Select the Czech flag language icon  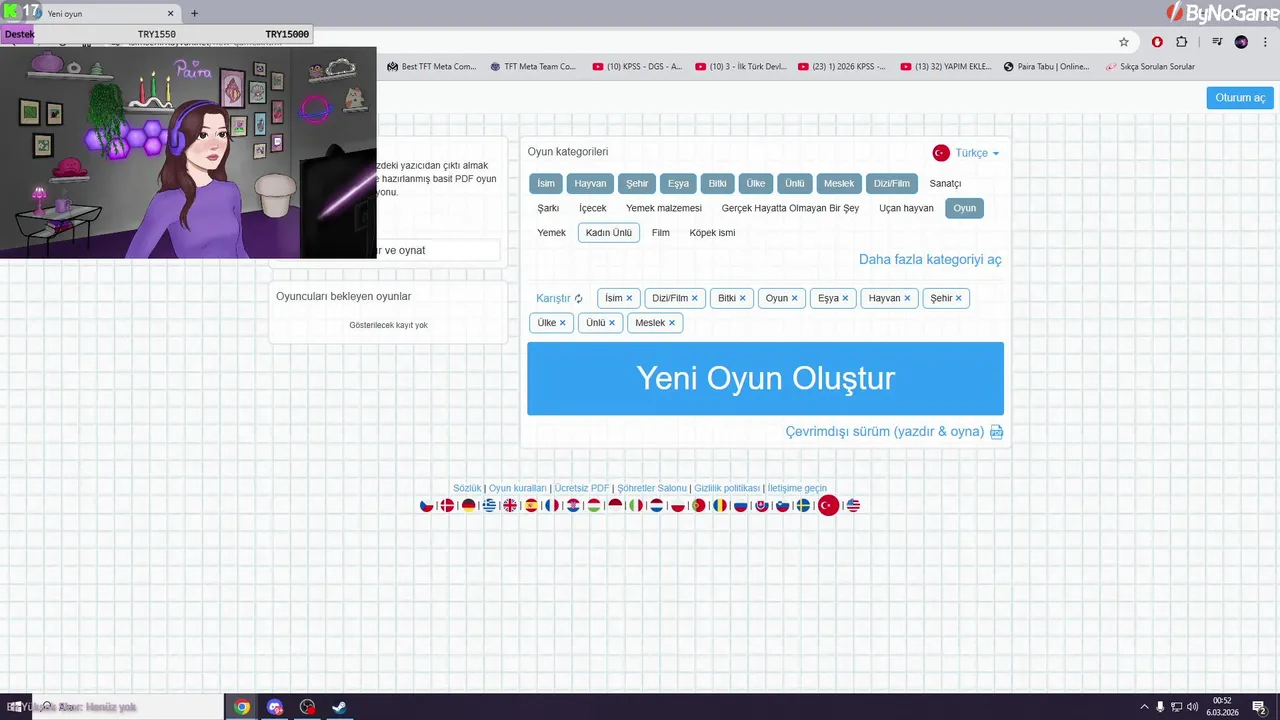[427, 506]
